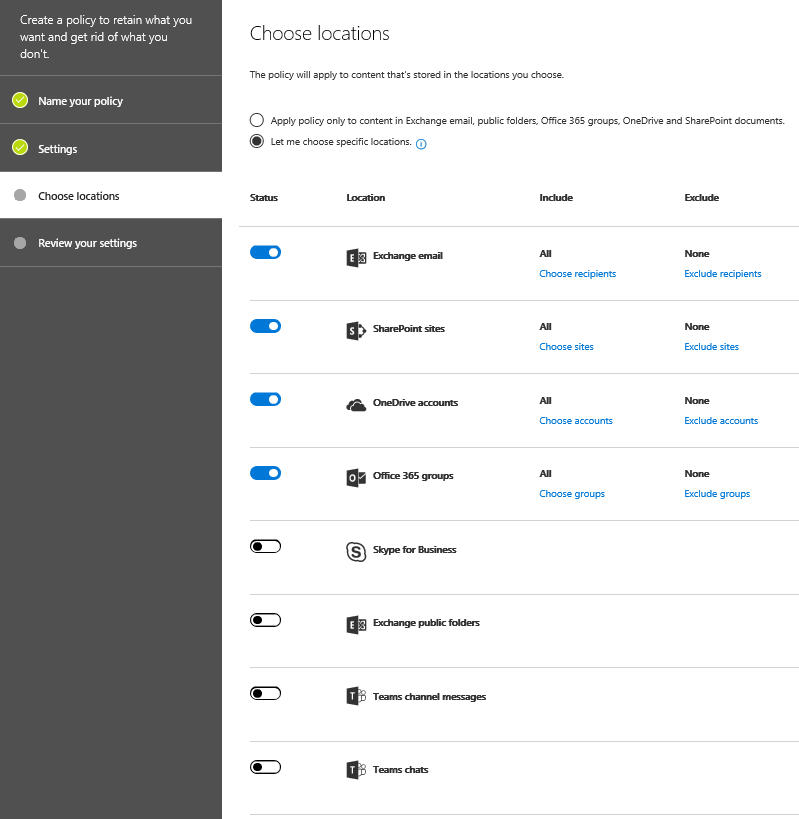Turn off the Exchange email toggle
This screenshot has width=799, height=819.
point(265,252)
